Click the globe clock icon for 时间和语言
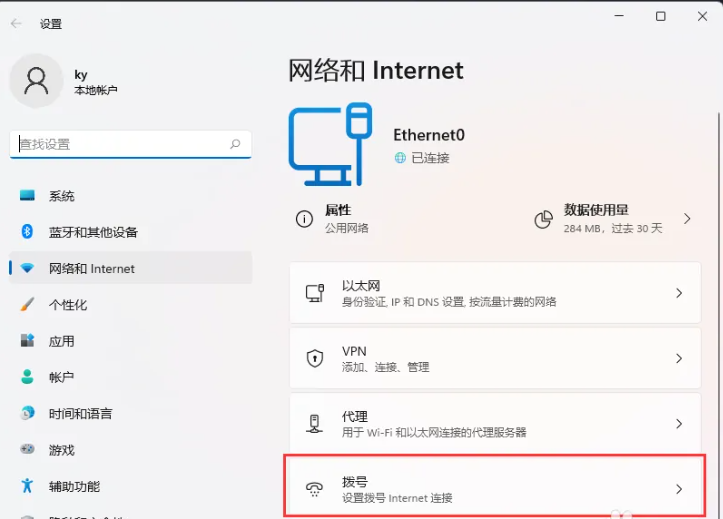Image resolution: width=723 pixels, height=519 pixels. 27,413
